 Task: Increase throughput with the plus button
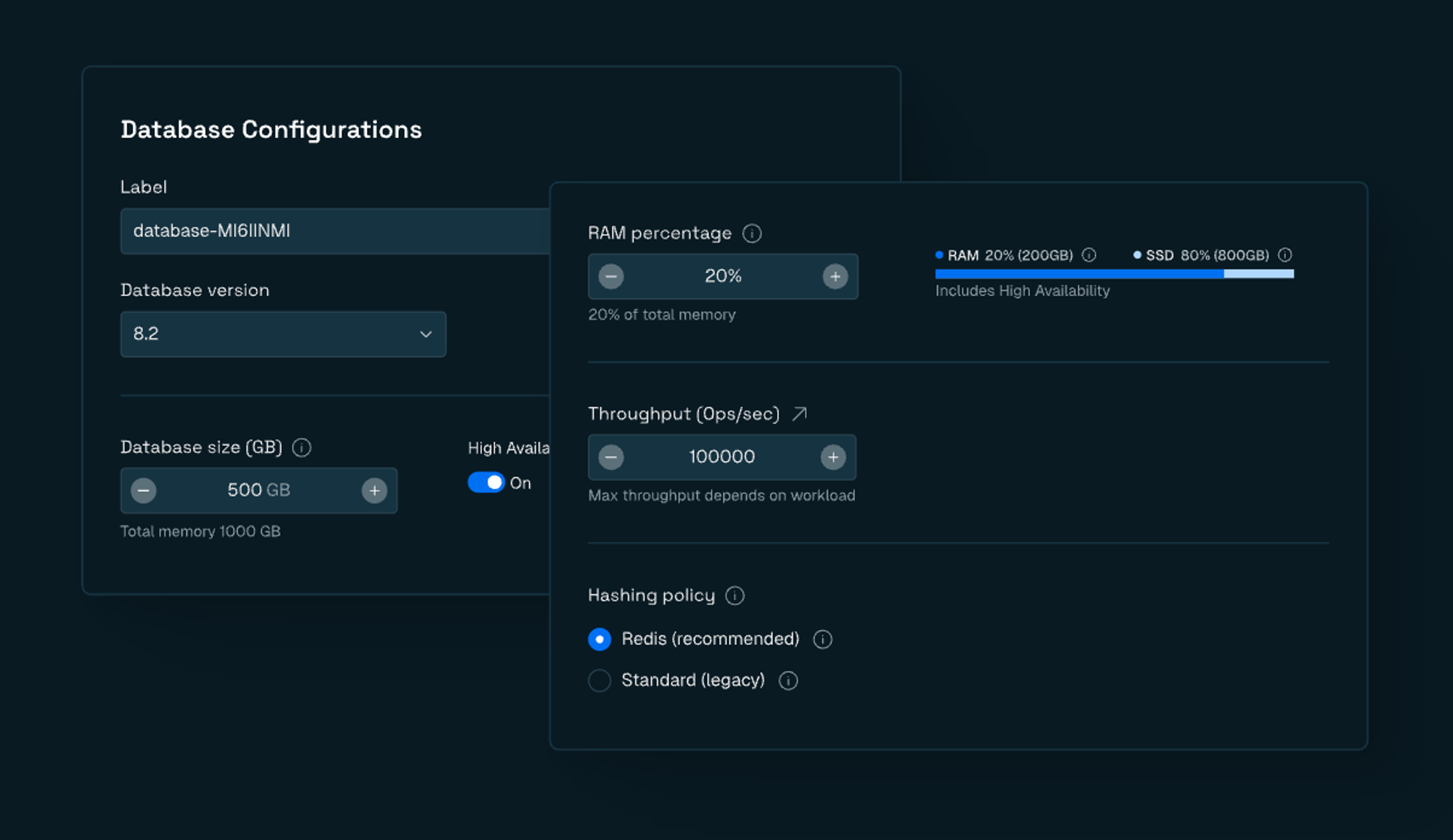click(833, 457)
